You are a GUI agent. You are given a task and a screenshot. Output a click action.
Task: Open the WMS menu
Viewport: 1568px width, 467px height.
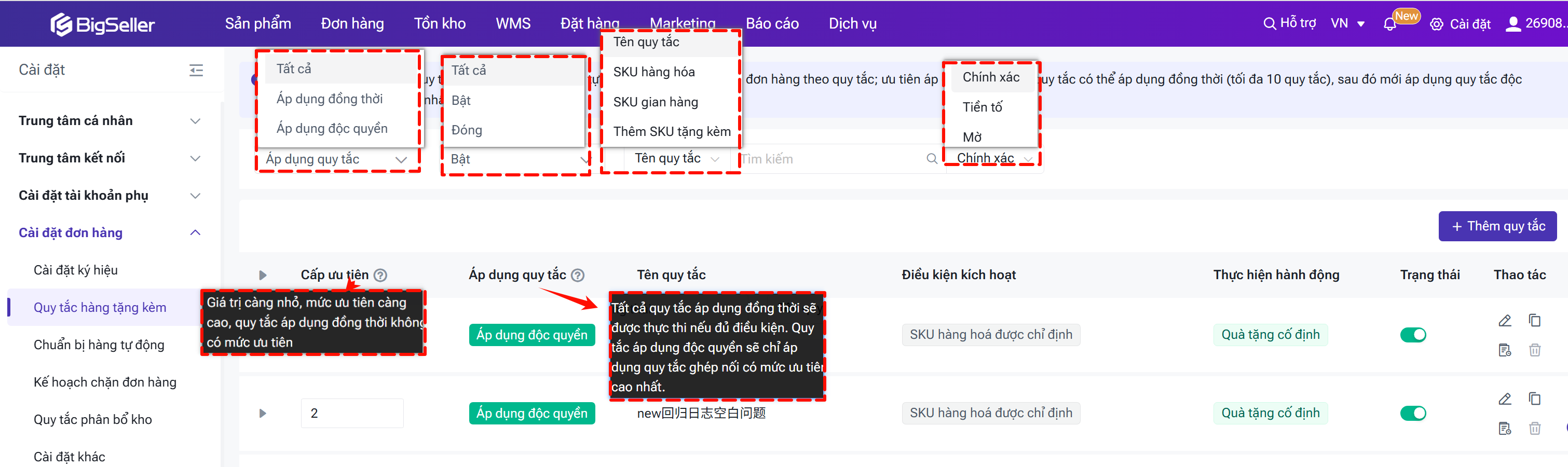pyautogui.click(x=513, y=24)
